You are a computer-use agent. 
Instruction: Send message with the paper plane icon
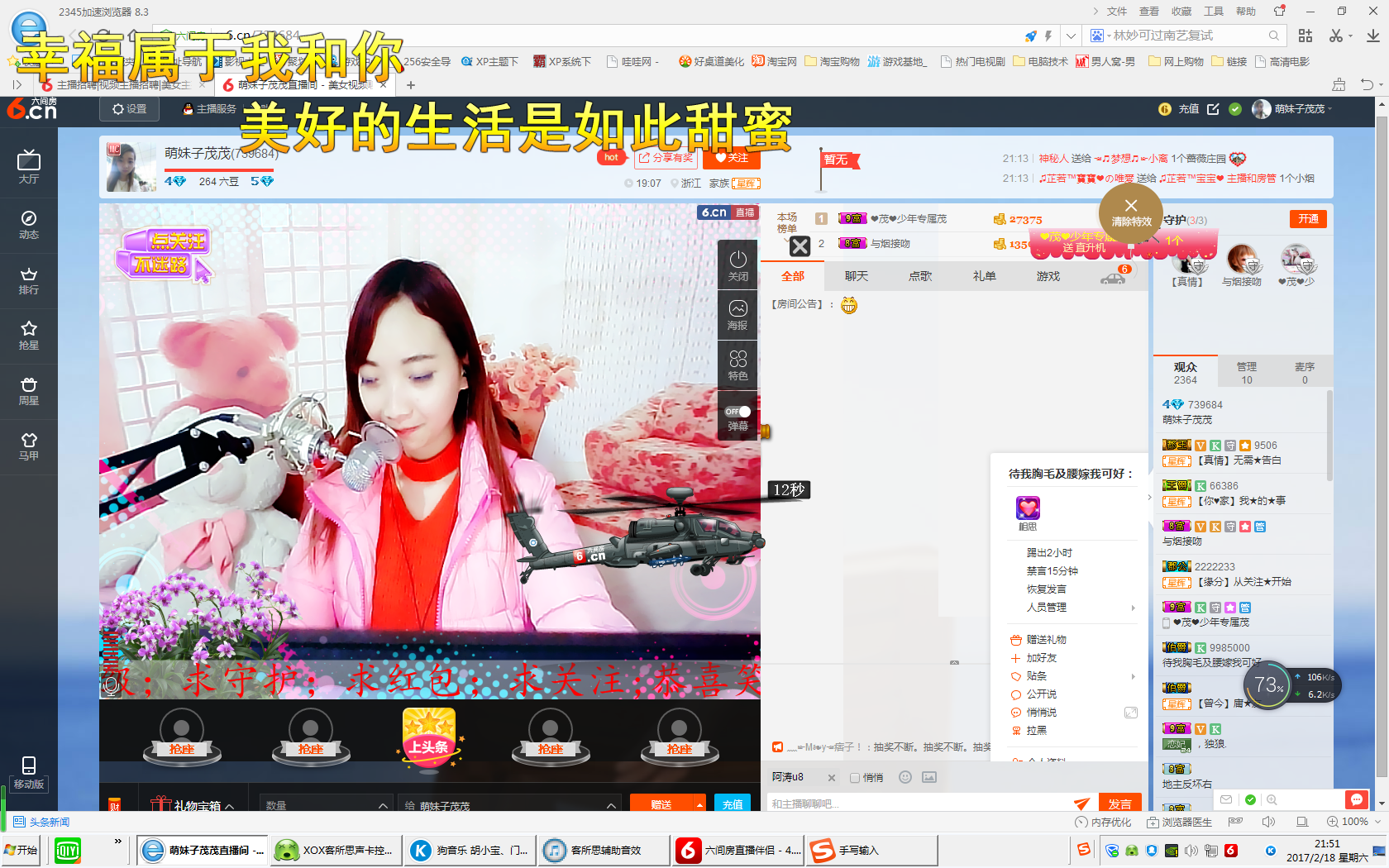(1081, 804)
